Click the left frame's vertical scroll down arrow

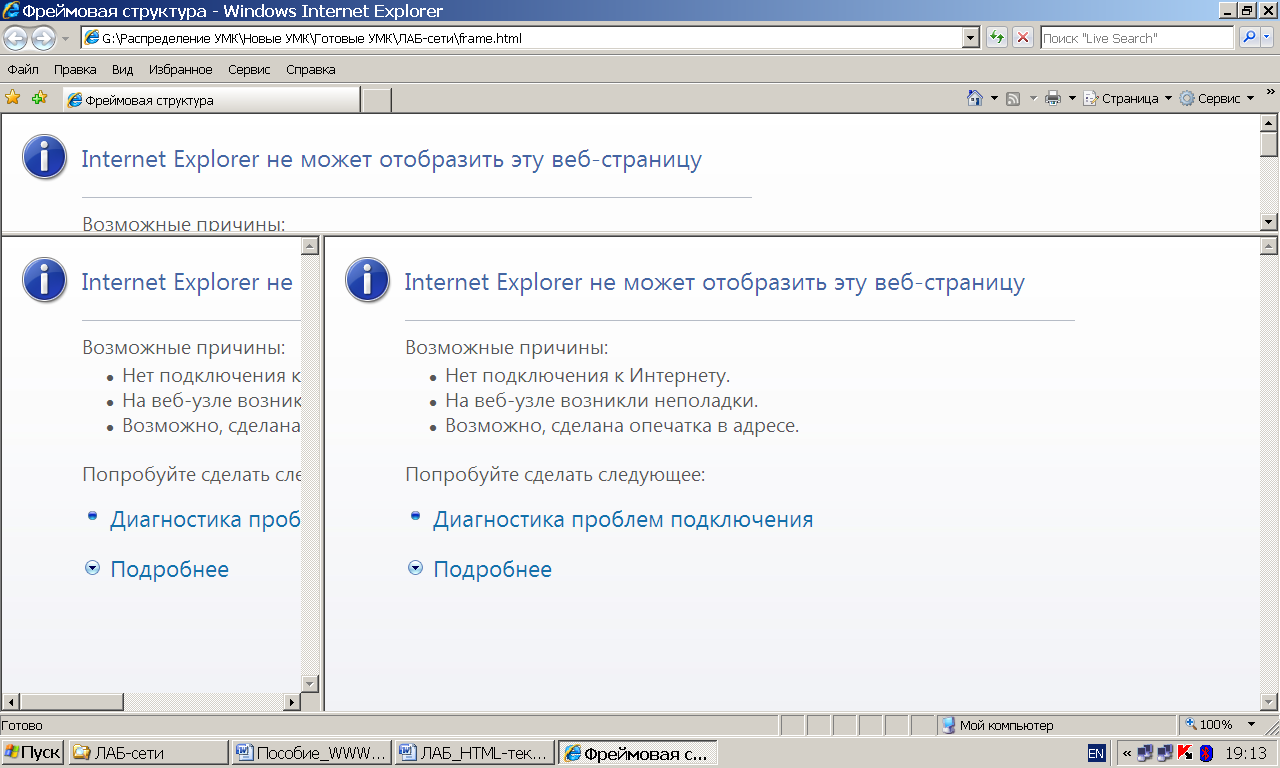(x=310, y=684)
